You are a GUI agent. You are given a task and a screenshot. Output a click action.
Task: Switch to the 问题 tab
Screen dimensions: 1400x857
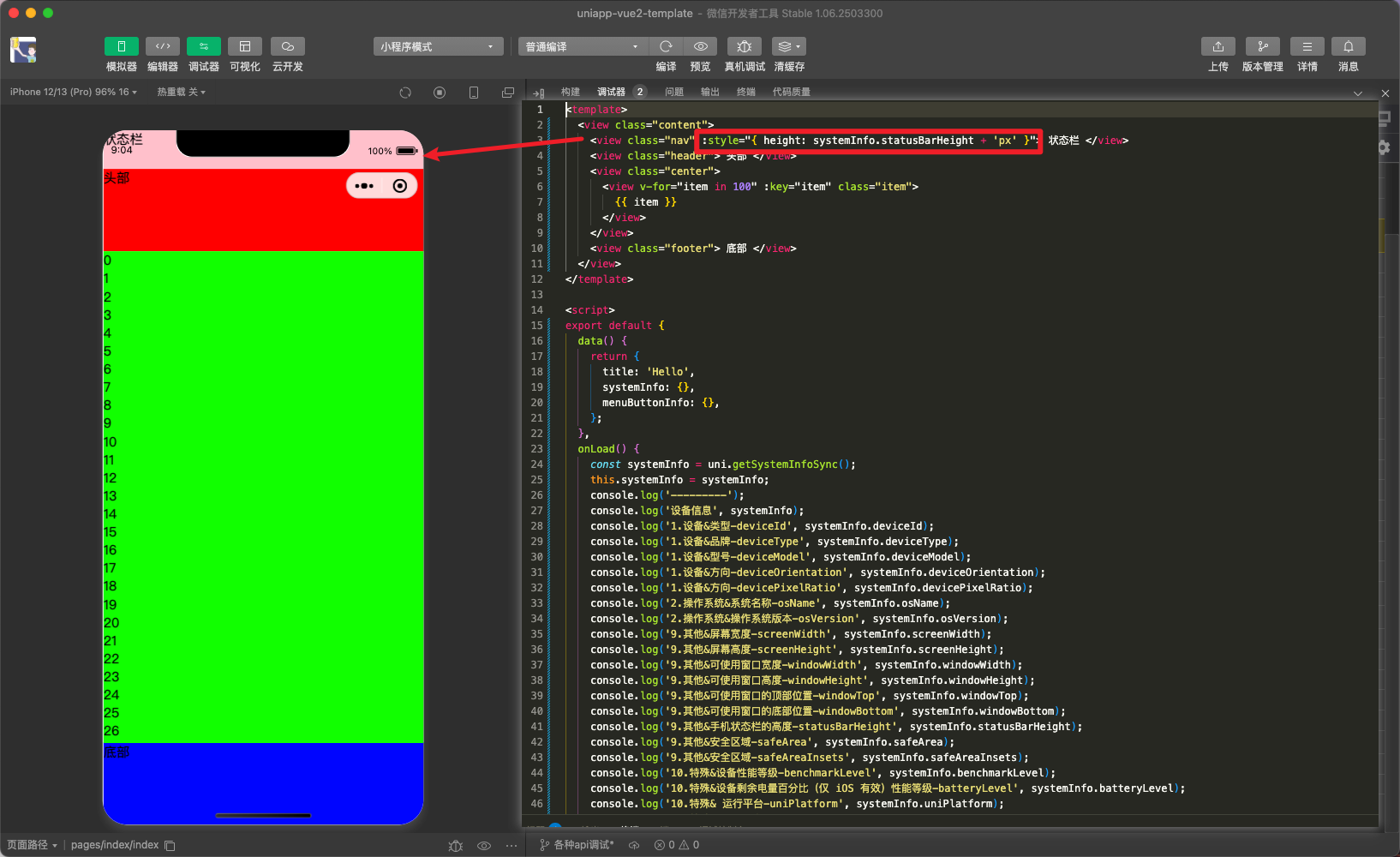pos(674,92)
